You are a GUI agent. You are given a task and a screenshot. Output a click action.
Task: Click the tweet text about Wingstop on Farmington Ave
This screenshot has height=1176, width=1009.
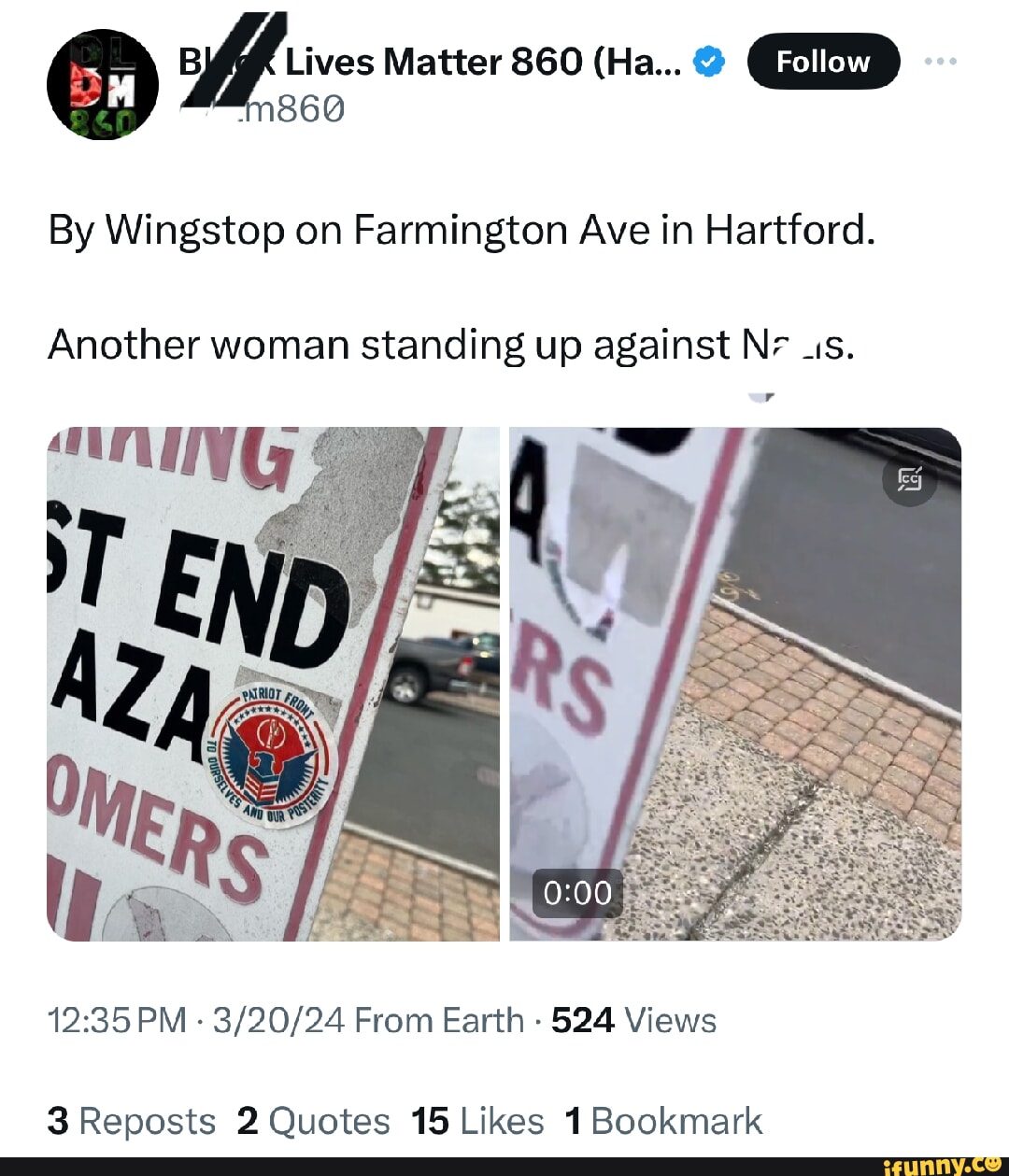pyautogui.click(x=462, y=230)
